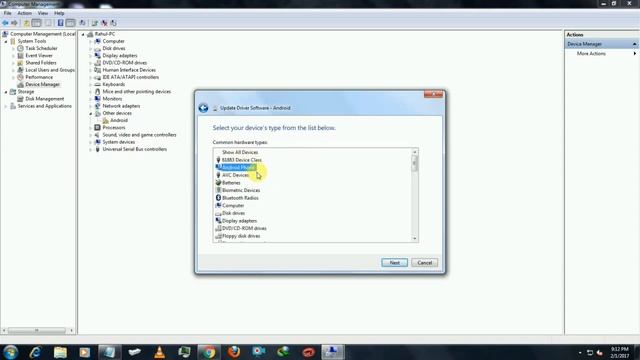Select Sound, video and game controllers
The height and width of the screenshot is (360, 640).
click(139, 135)
